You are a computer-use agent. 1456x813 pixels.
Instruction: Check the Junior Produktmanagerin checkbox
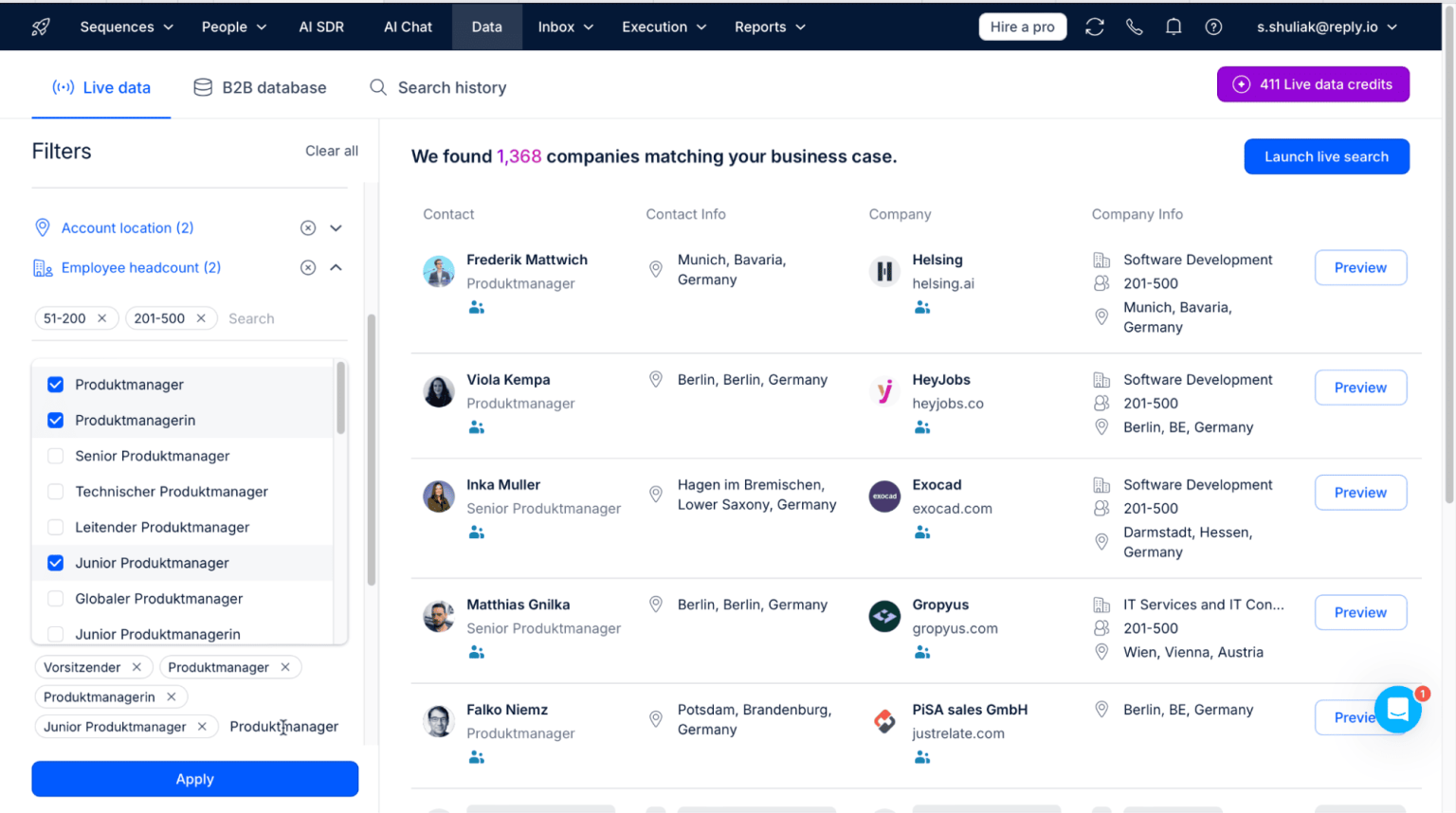[x=56, y=634]
